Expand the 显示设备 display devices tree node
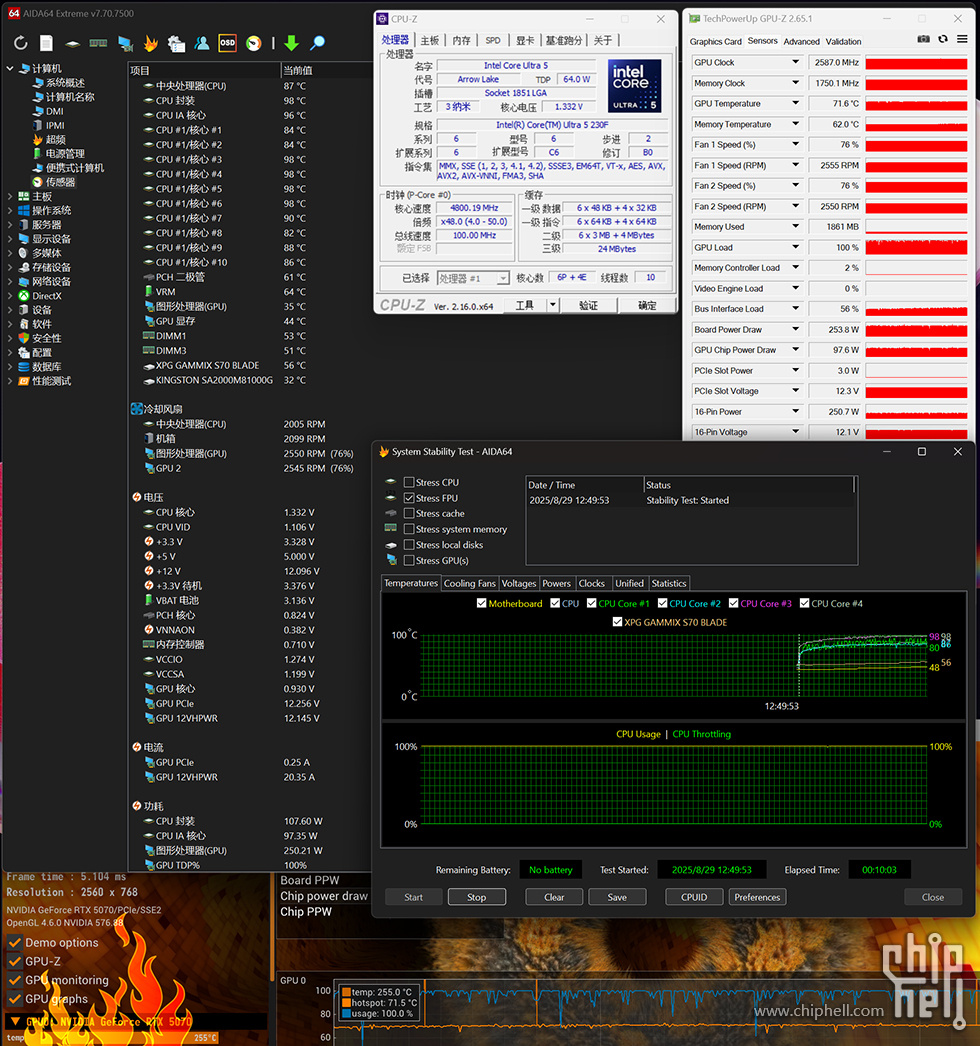 [x=10, y=239]
